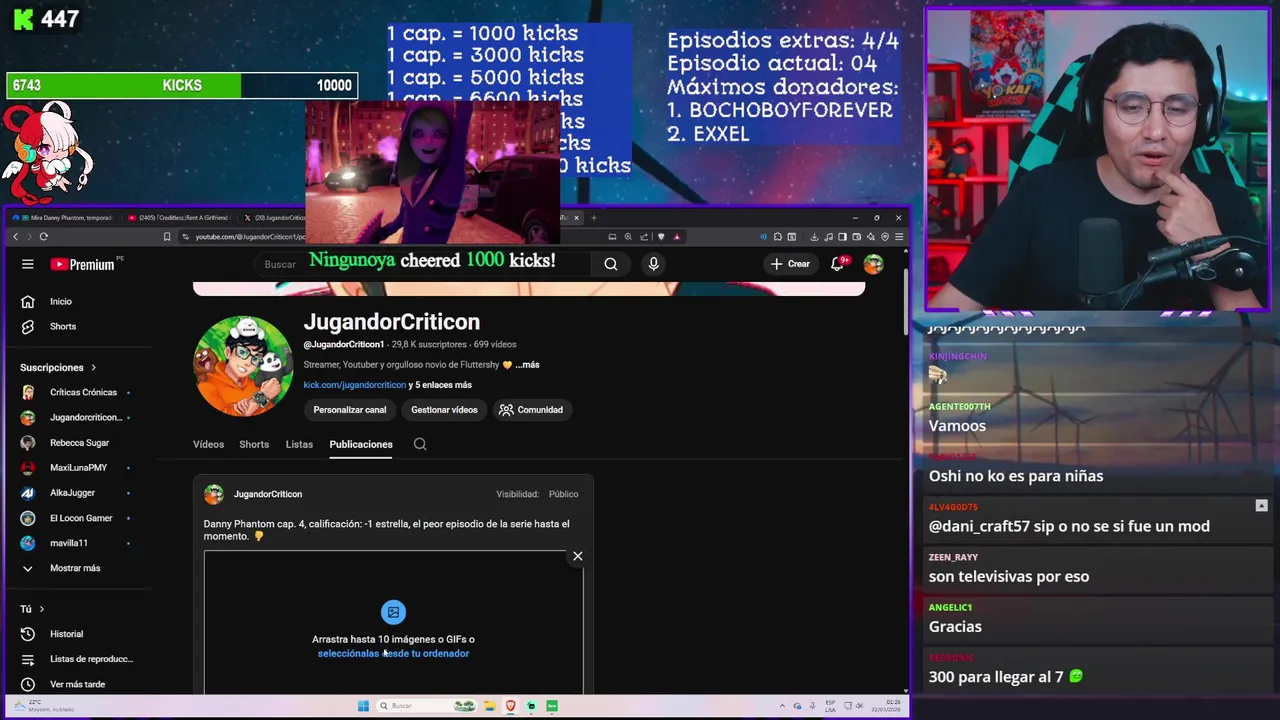Open the channel Shorts tab

pyautogui.click(x=254, y=444)
